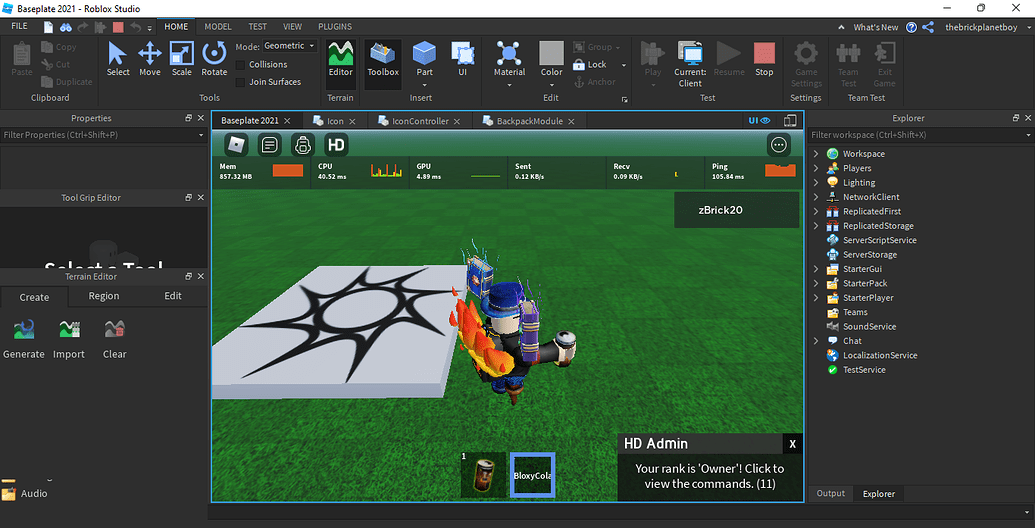Expand the Players node
Image resolution: width=1035 pixels, height=528 pixels.
(816, 168)
